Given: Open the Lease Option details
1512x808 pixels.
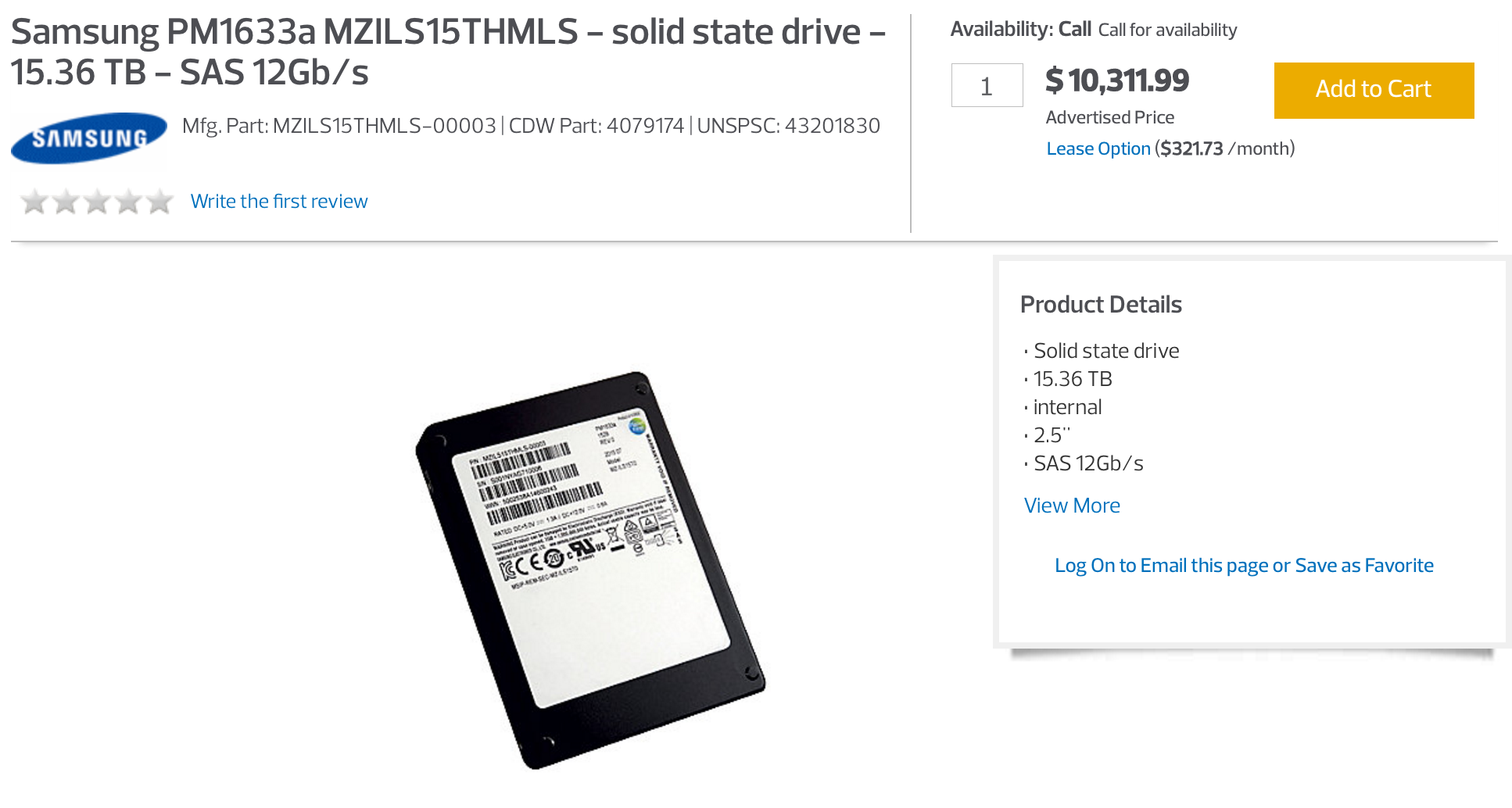Looking at the screenshot, I should pyautogui.click(x=1098, y=148).
